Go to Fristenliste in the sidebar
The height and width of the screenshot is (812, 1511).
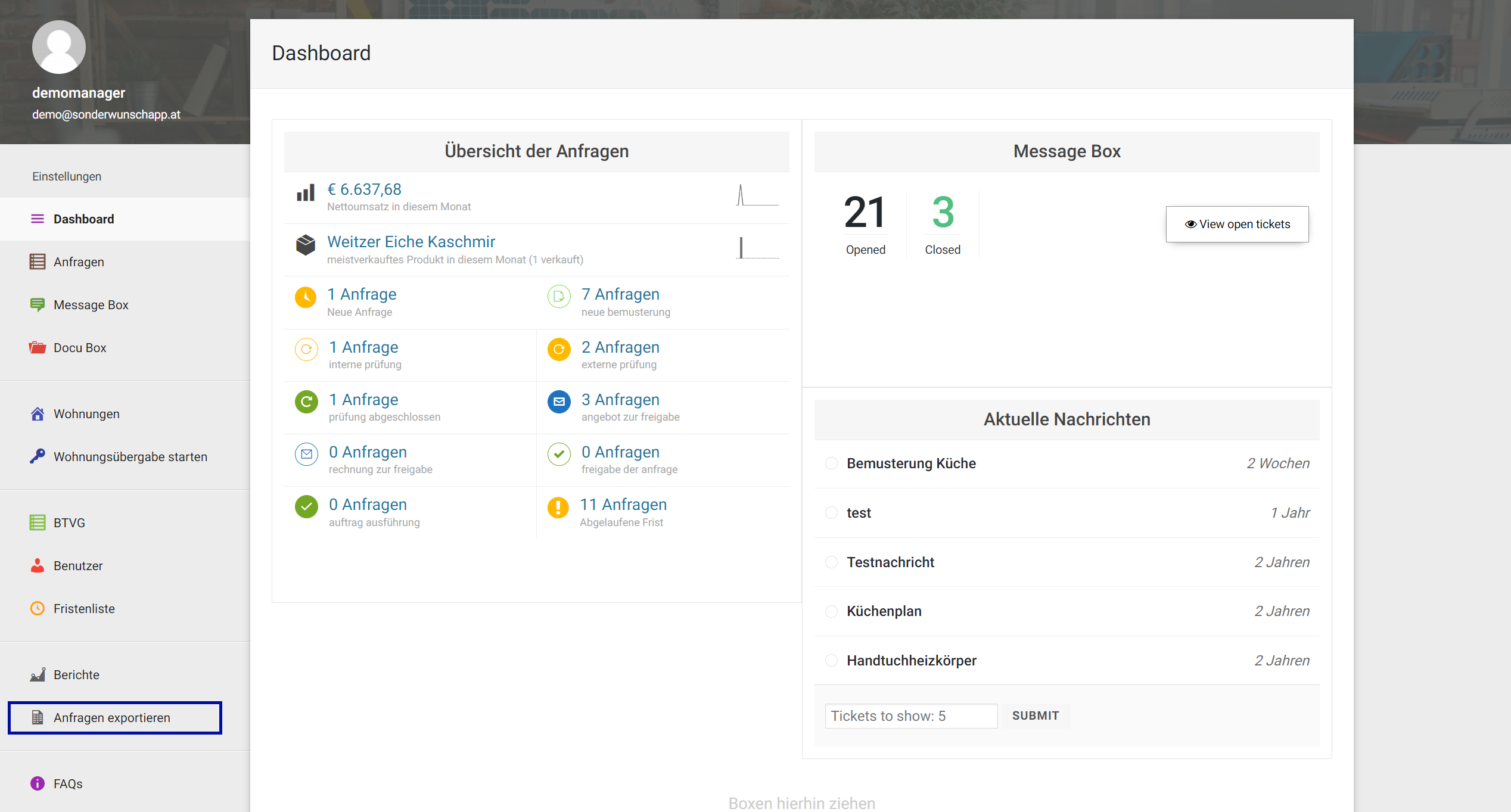[x=125, y=609]
